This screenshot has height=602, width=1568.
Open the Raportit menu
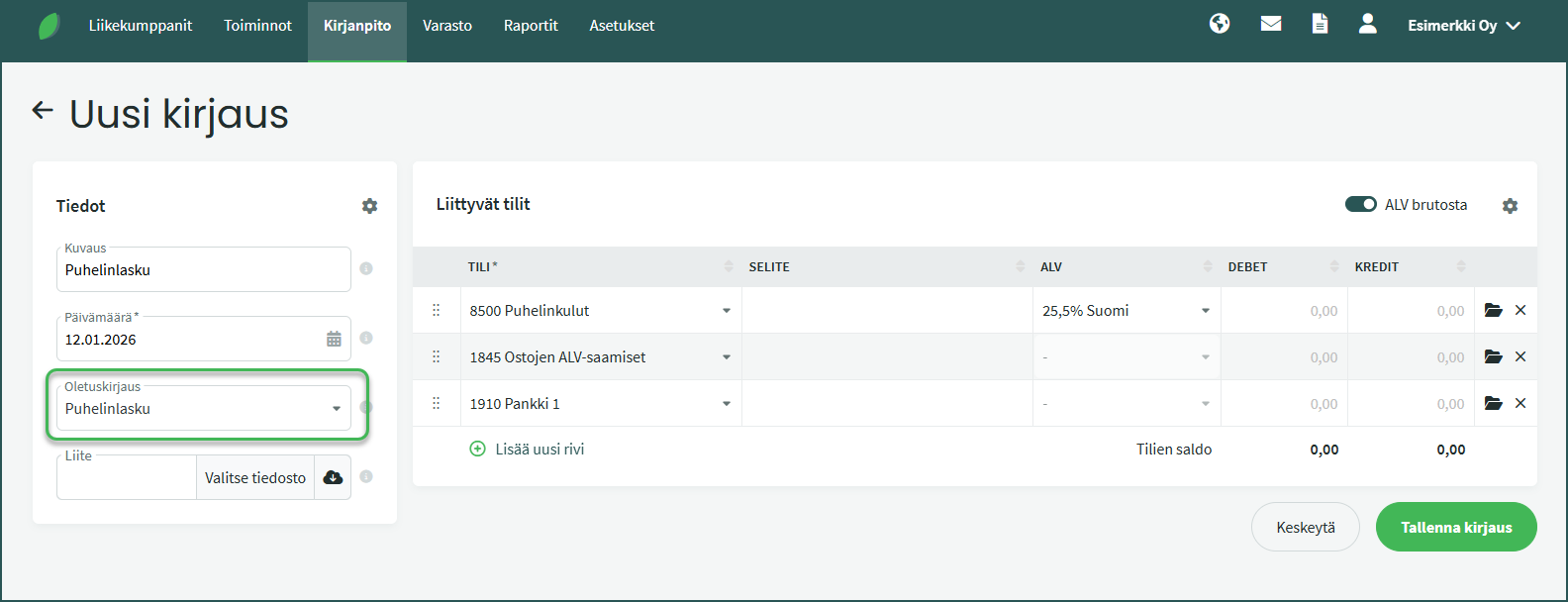tap(531, 26)
